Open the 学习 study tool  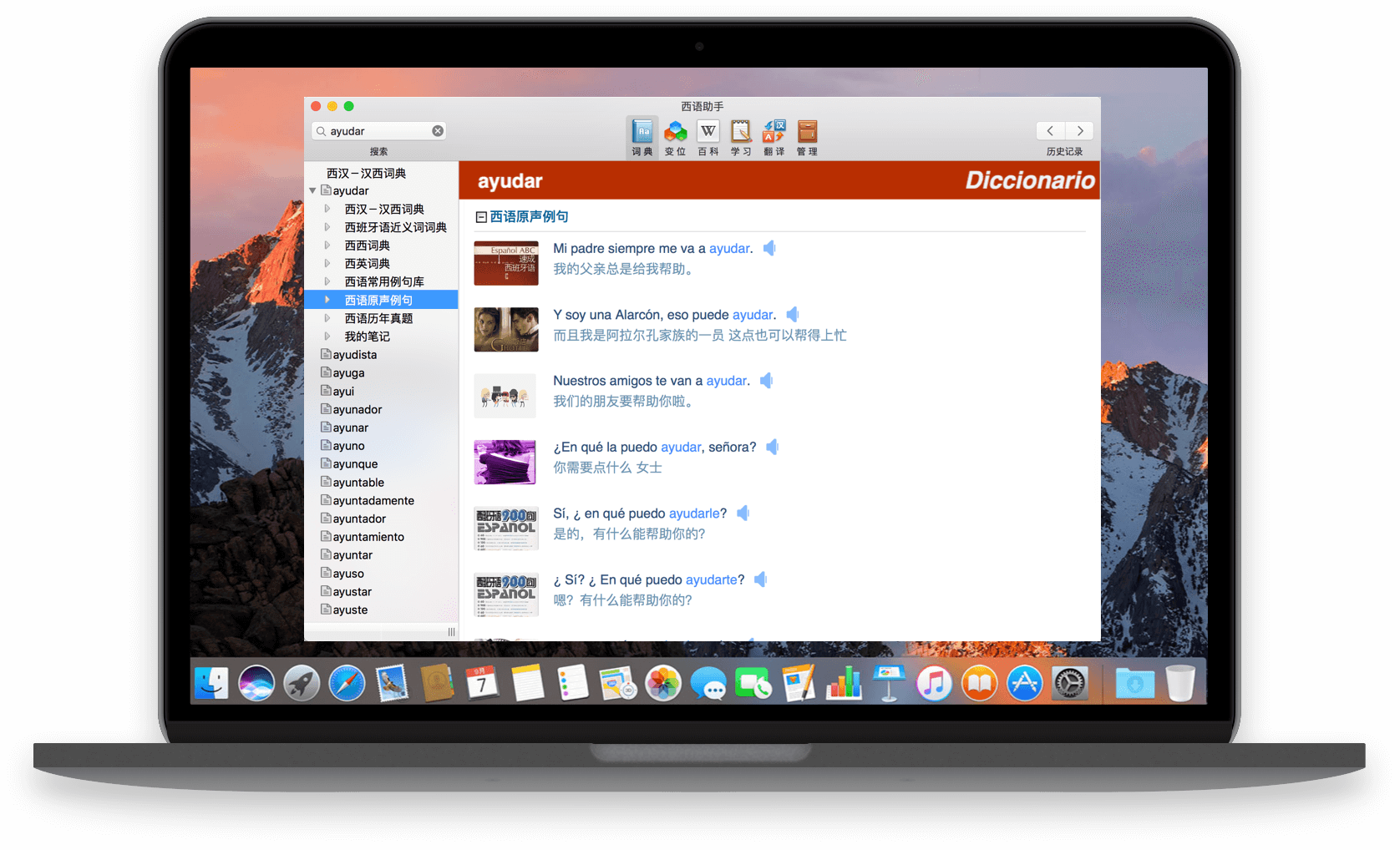click(x=741, y=138)
